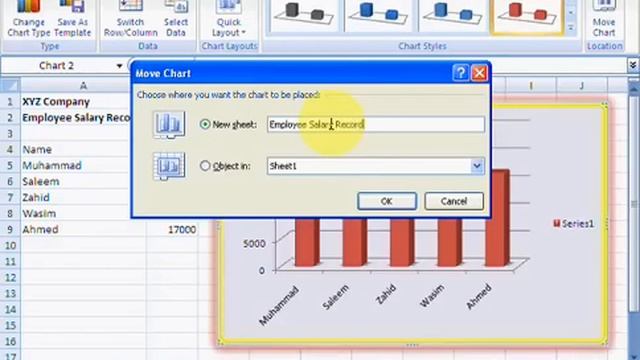Viewport: 640px width, 360px height.
Task: Click the Series1 legend entry
Action: tap(573, 223)
